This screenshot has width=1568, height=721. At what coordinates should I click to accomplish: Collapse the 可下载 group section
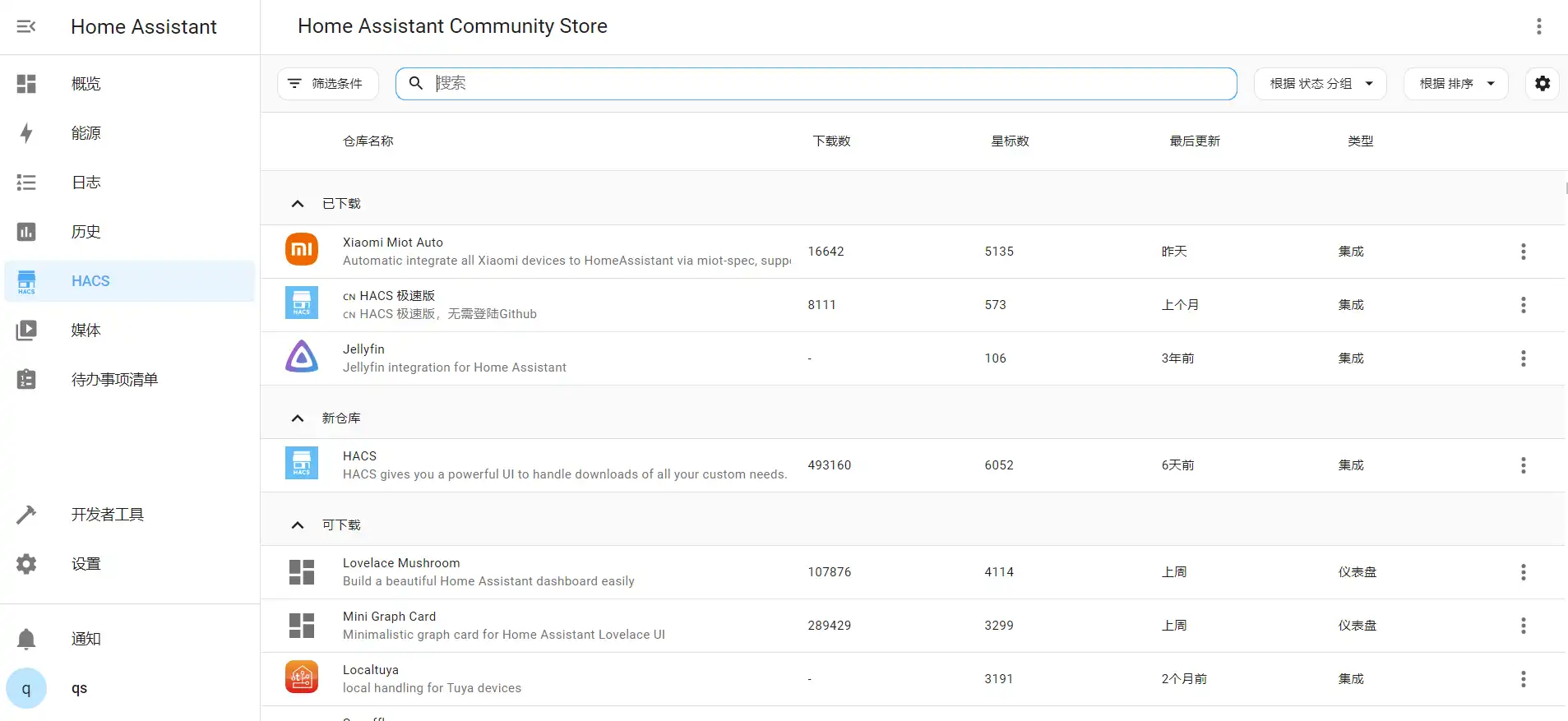(298, 525)
